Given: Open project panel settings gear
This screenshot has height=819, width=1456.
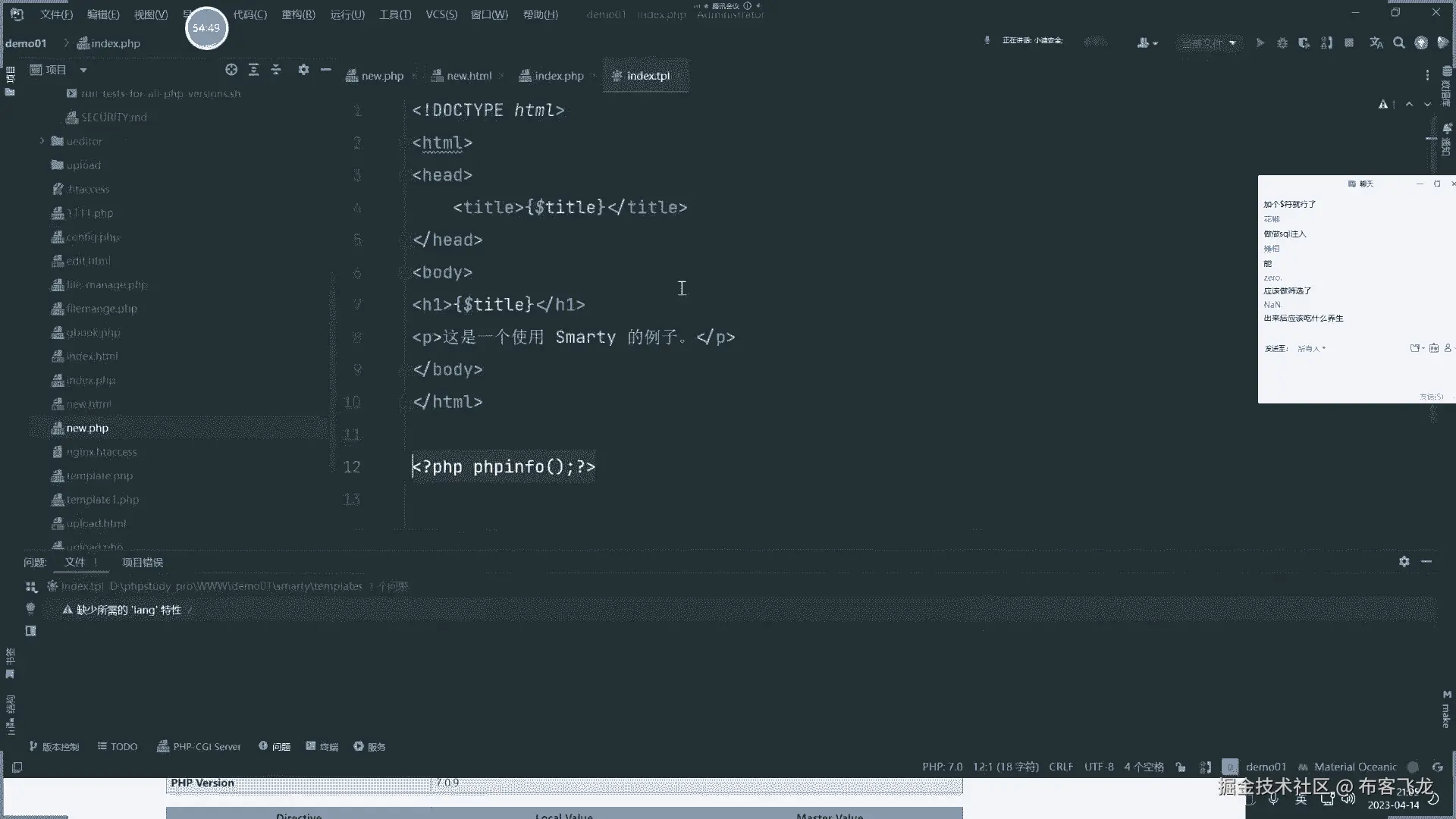Looking at the screenshot, I should click(303, 70).
